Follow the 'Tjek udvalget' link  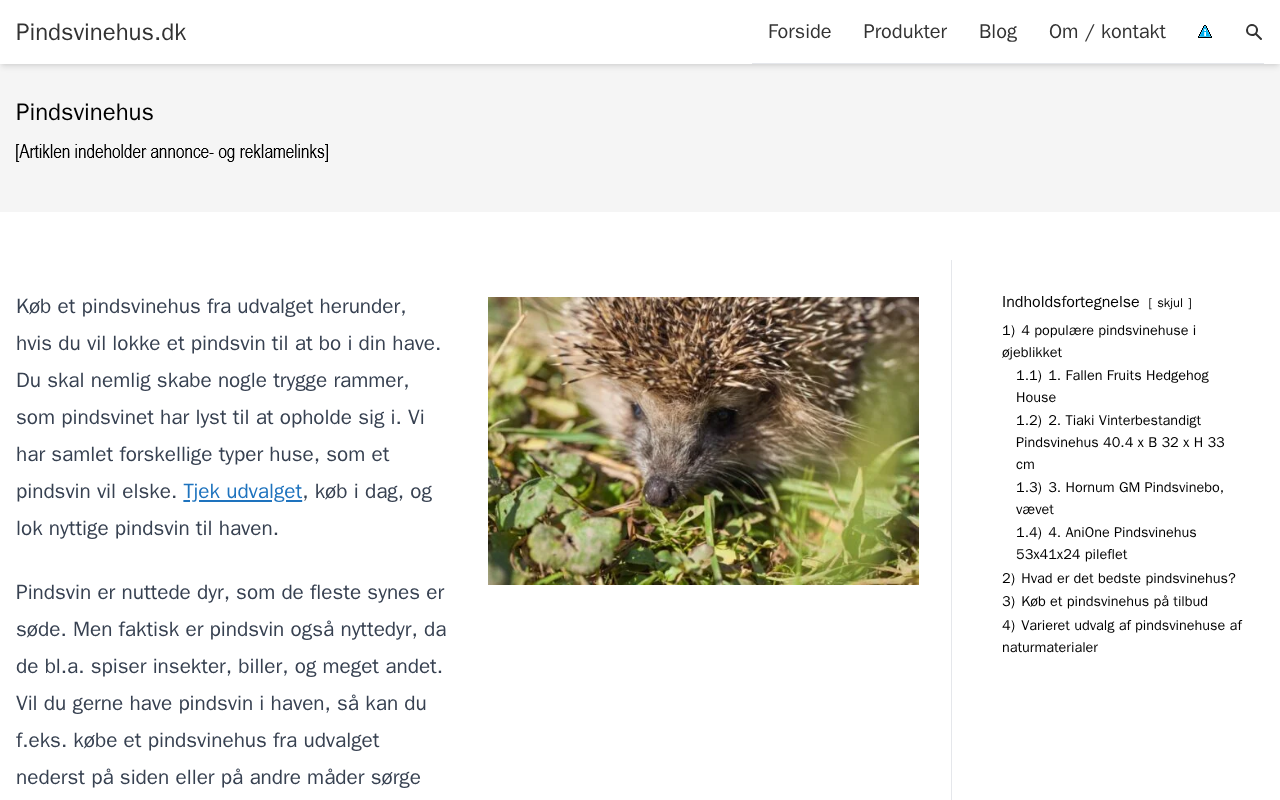(x=242, y=491)
